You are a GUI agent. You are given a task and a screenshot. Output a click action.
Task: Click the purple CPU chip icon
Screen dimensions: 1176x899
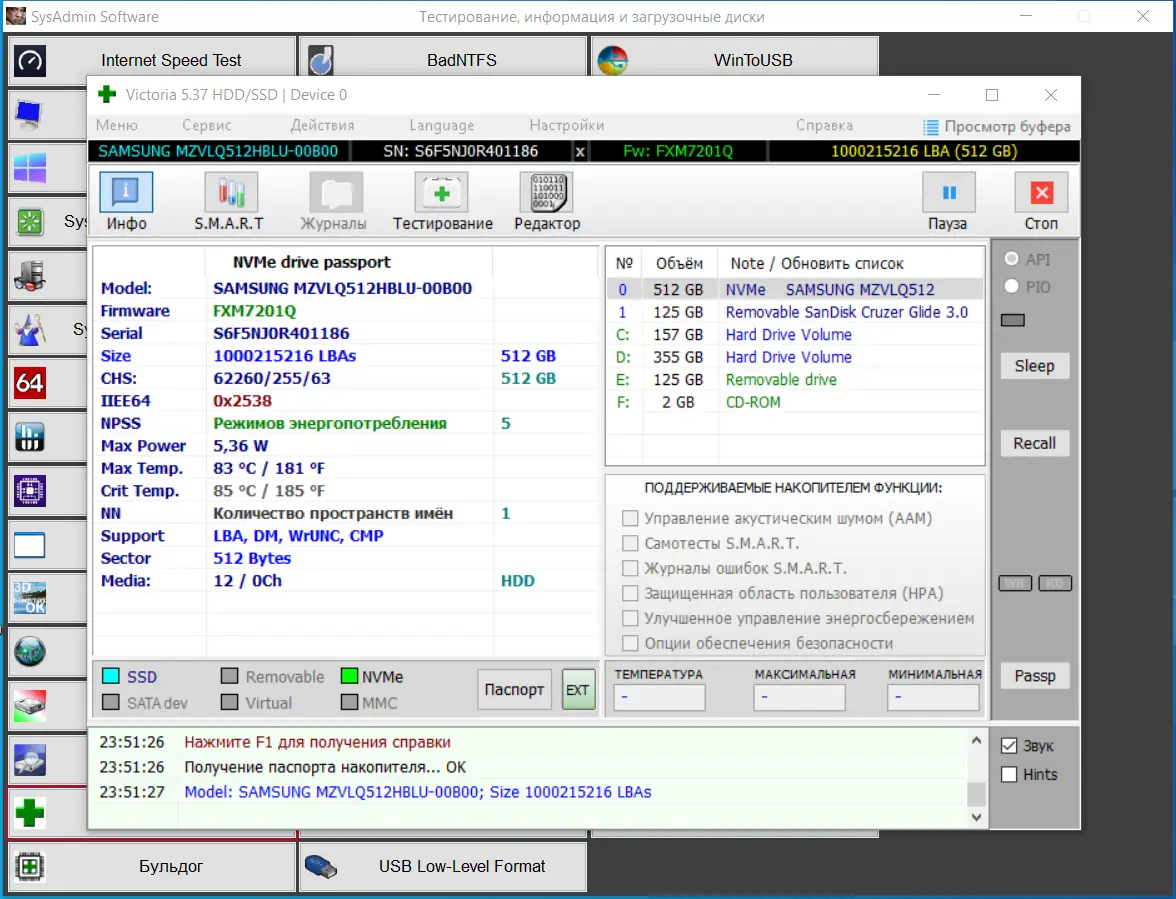pyautogui.click(x=30, y=491)
